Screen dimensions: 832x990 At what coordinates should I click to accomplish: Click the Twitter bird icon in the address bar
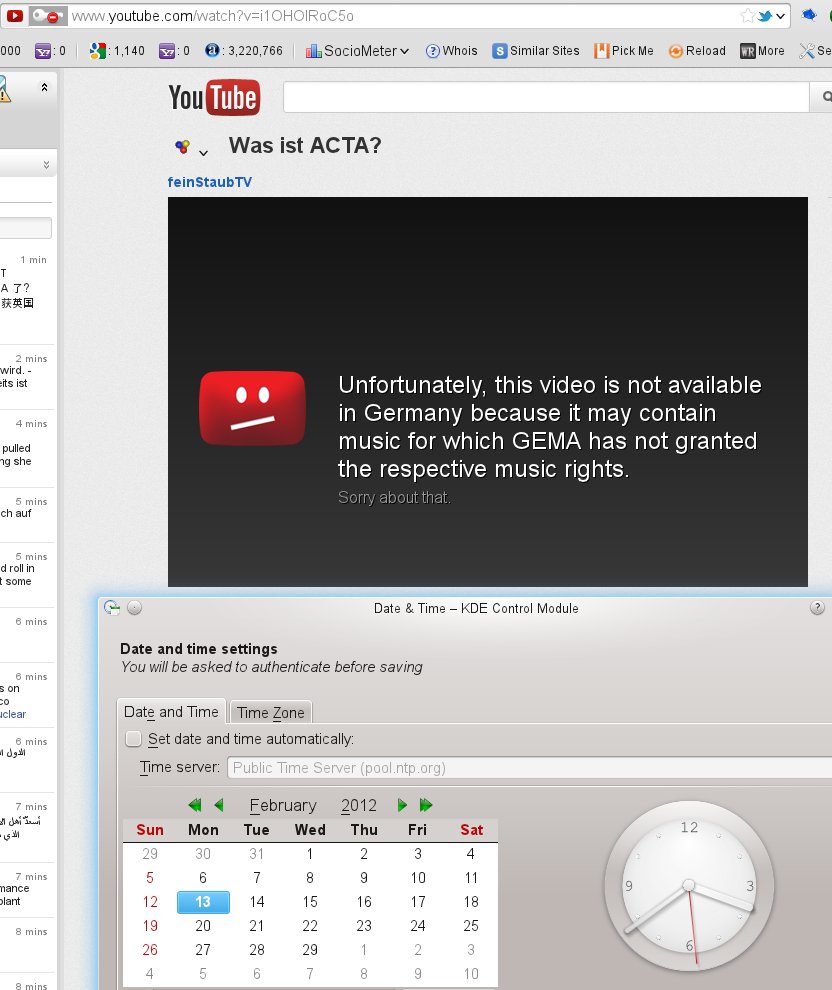tap(764, 16)
